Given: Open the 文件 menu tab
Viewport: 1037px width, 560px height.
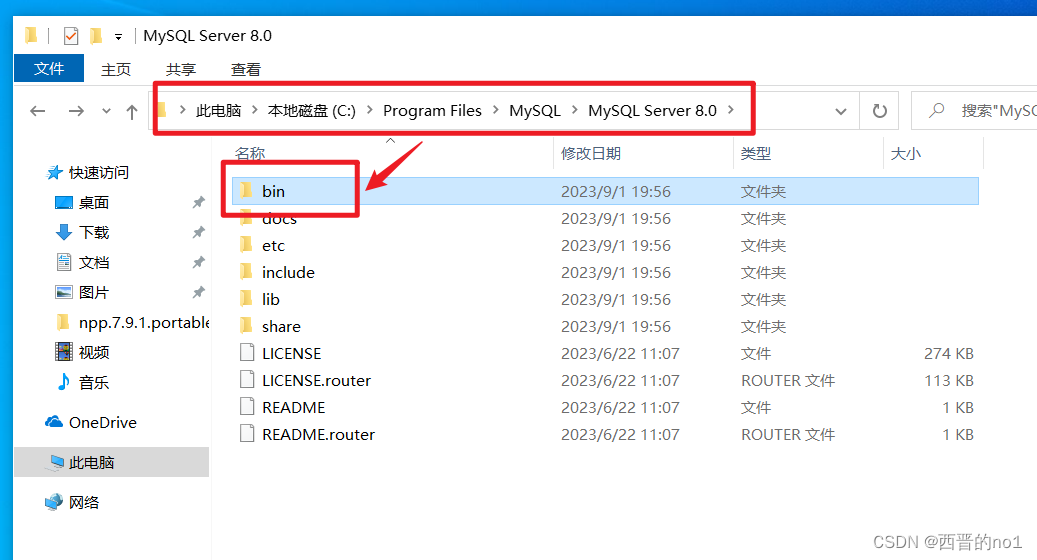Looking at the screenshot, I should click(x=49, y=69).
